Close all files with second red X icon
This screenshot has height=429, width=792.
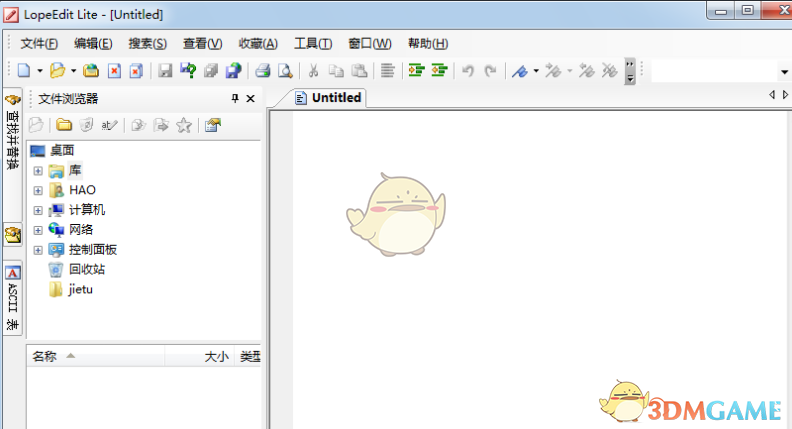[136, 71]
